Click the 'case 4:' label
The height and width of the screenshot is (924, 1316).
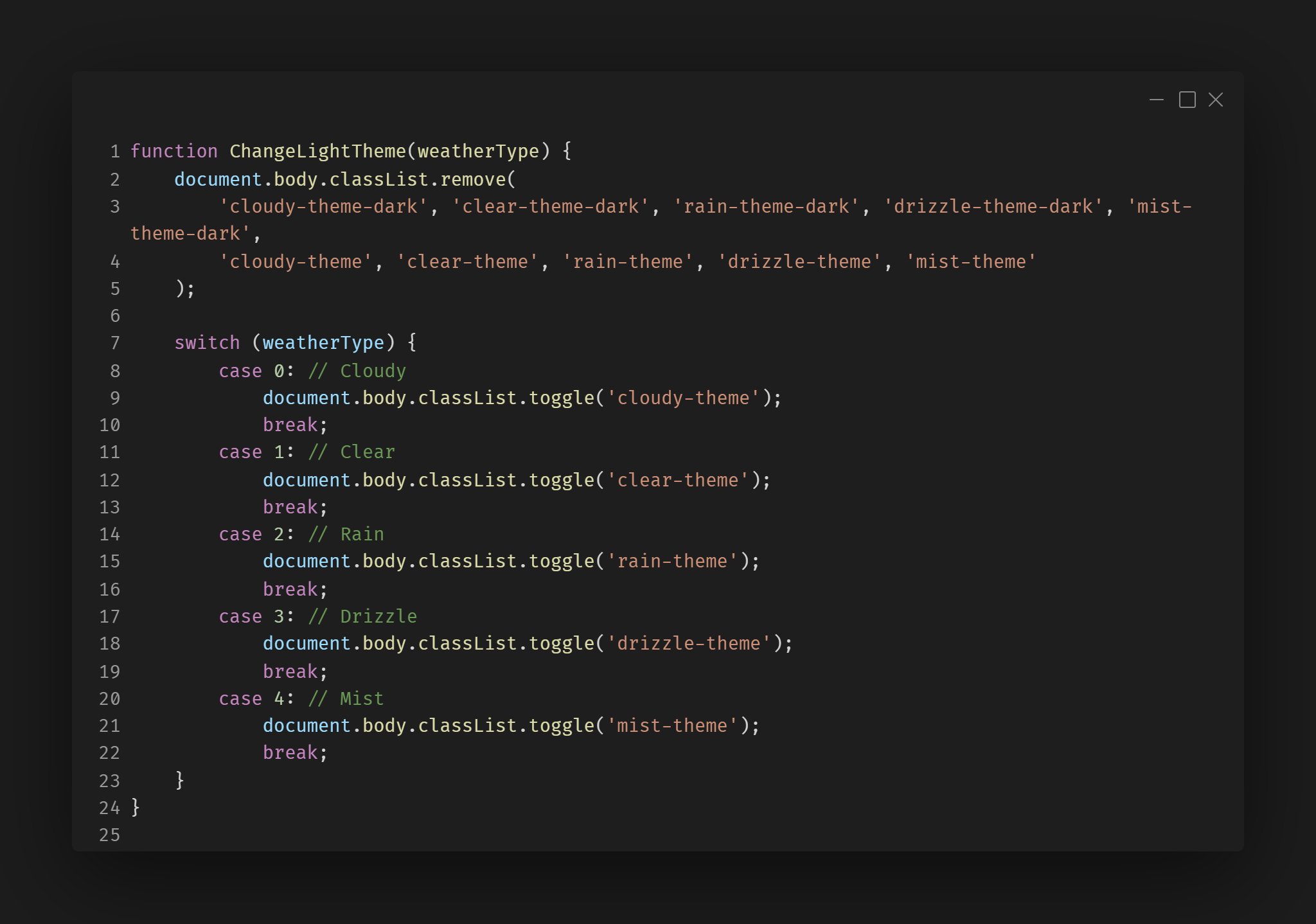coord(256,699)
